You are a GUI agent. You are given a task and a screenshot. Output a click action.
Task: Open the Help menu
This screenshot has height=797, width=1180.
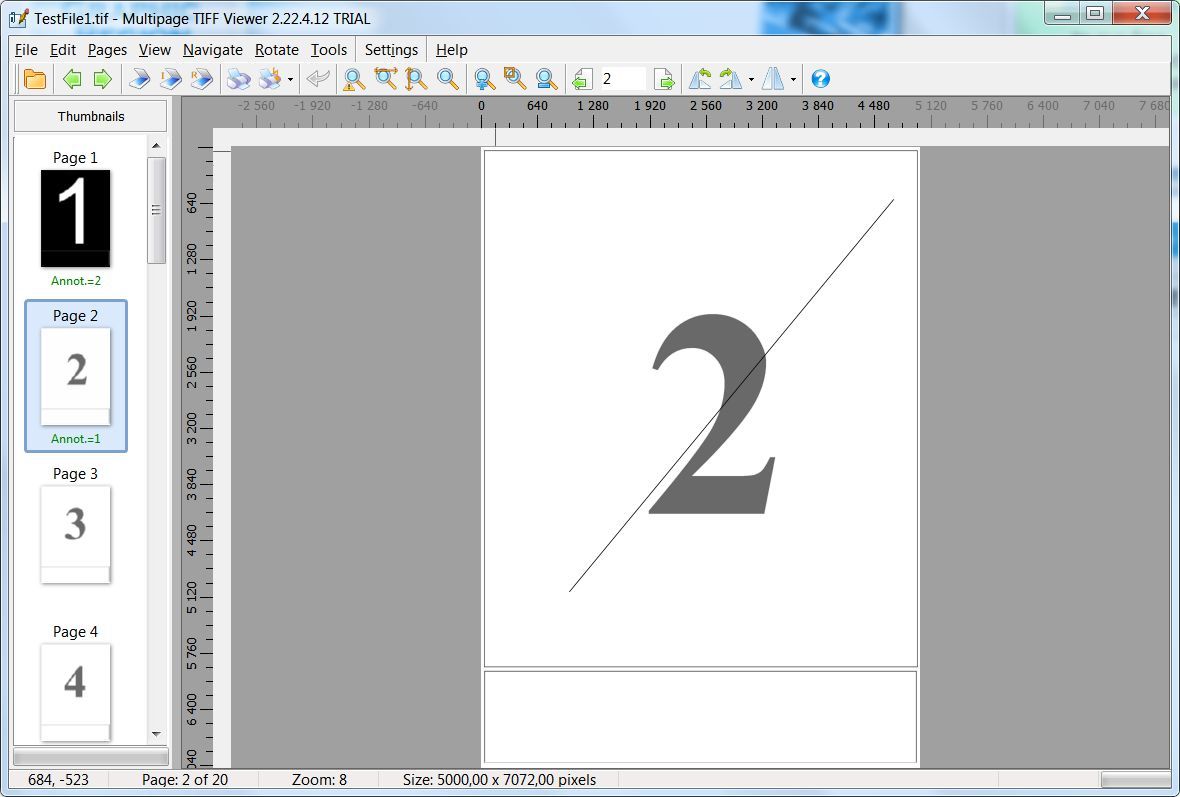(452, 50)
